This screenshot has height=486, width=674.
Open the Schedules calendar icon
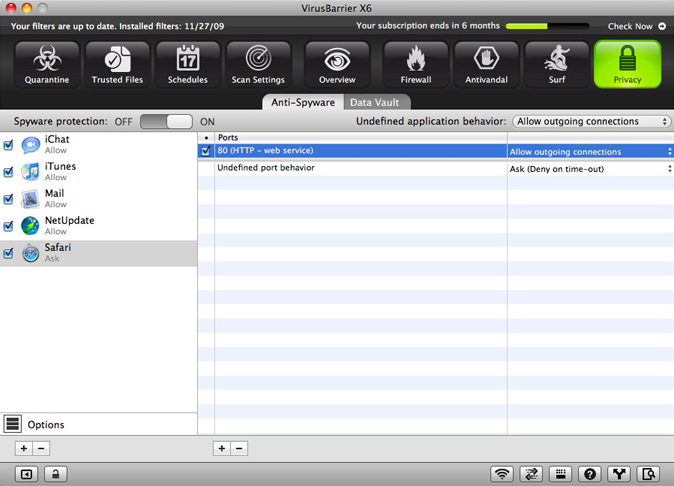pos(188,64)
